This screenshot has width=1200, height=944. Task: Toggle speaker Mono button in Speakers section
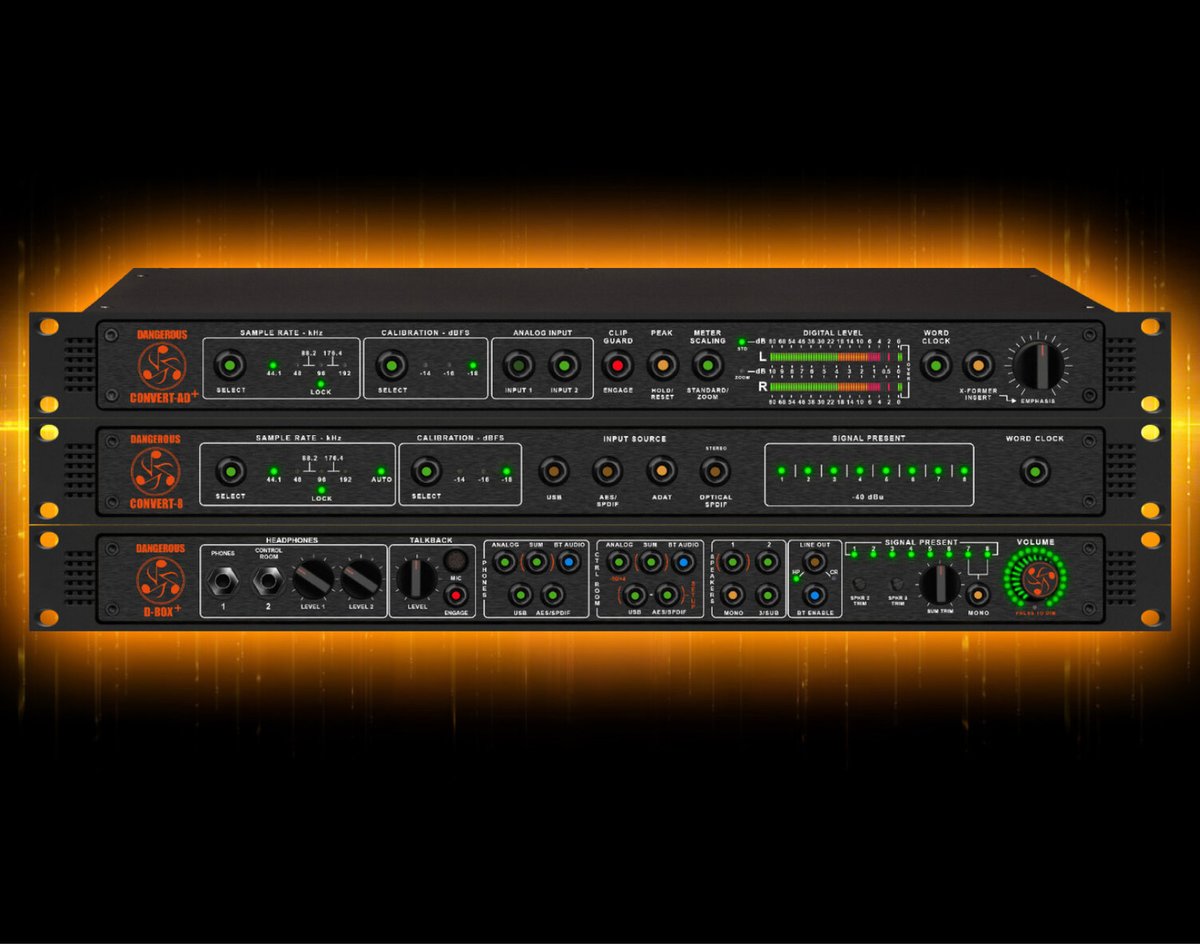(x=733, y=595)
